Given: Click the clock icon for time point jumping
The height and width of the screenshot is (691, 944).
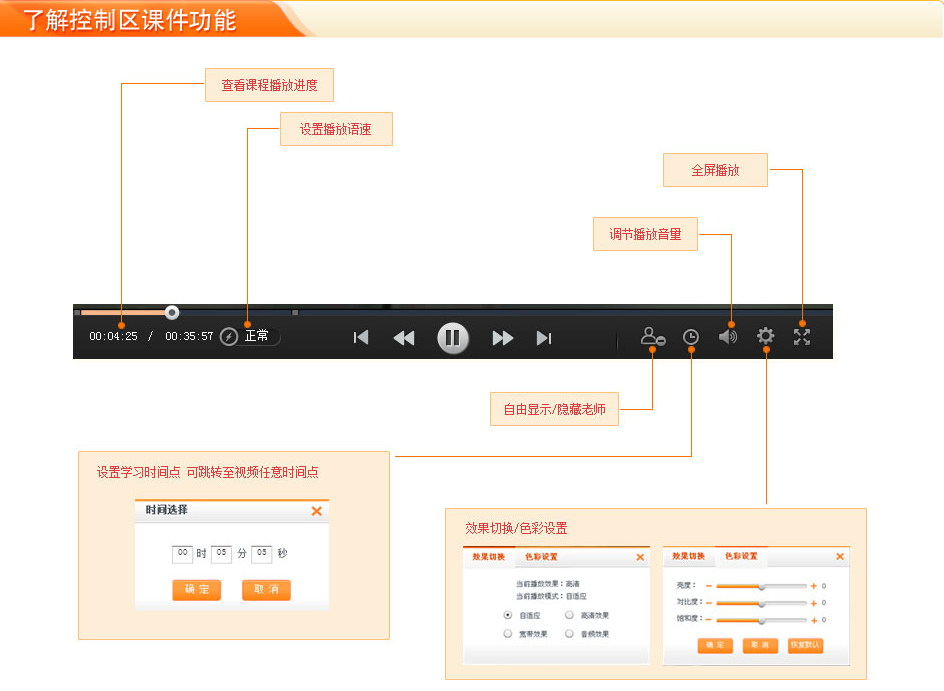Looking at the screenshot, I should click(690, 336).
